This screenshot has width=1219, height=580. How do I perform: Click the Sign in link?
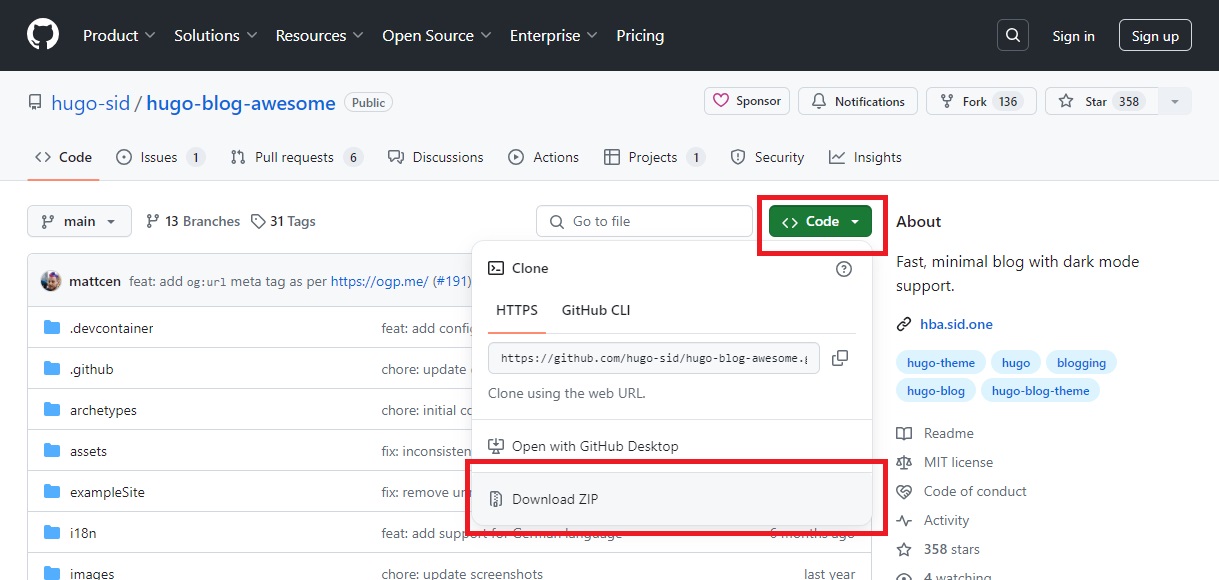(x=1073, y=36)
